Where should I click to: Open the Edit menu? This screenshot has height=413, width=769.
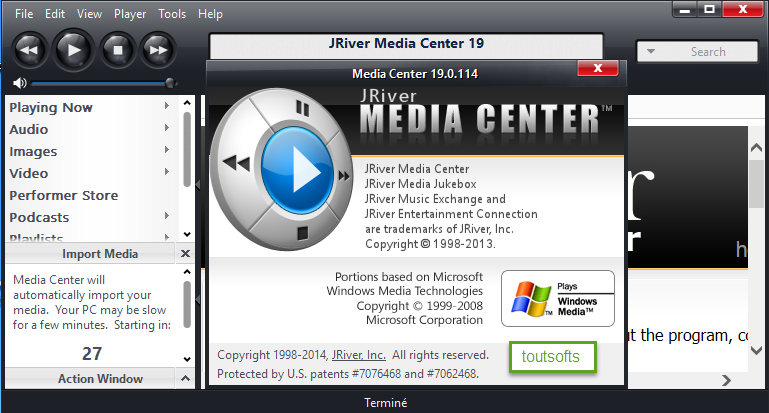coord(54,14)
